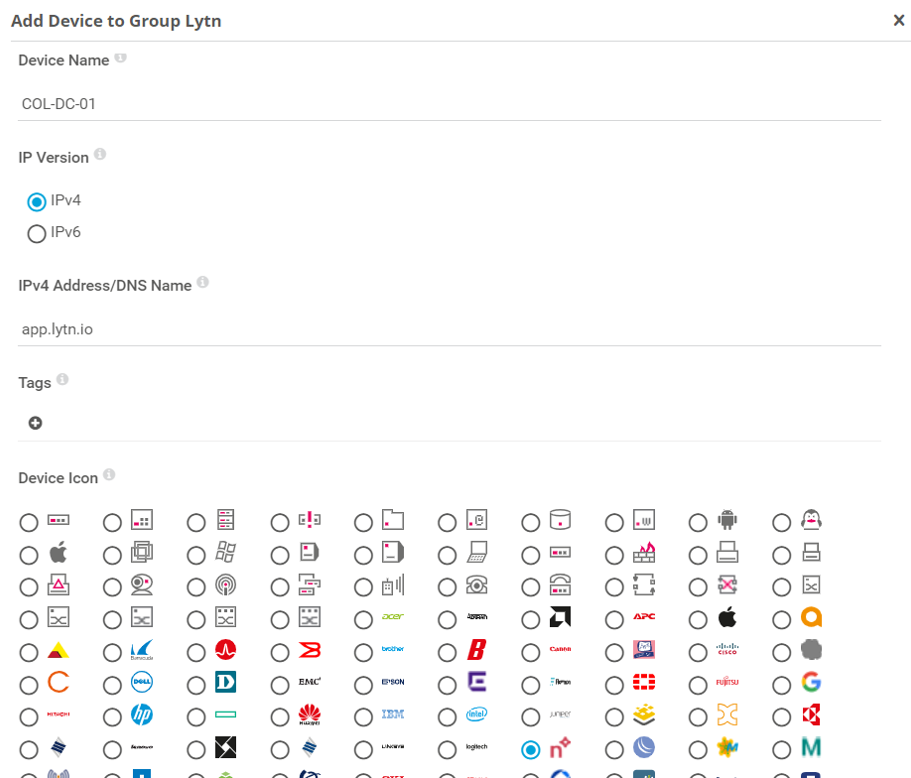Viewport: 911px width, 778px height.
Task: Choose the Linux penguin device icon
Action: tap(781, 522)
